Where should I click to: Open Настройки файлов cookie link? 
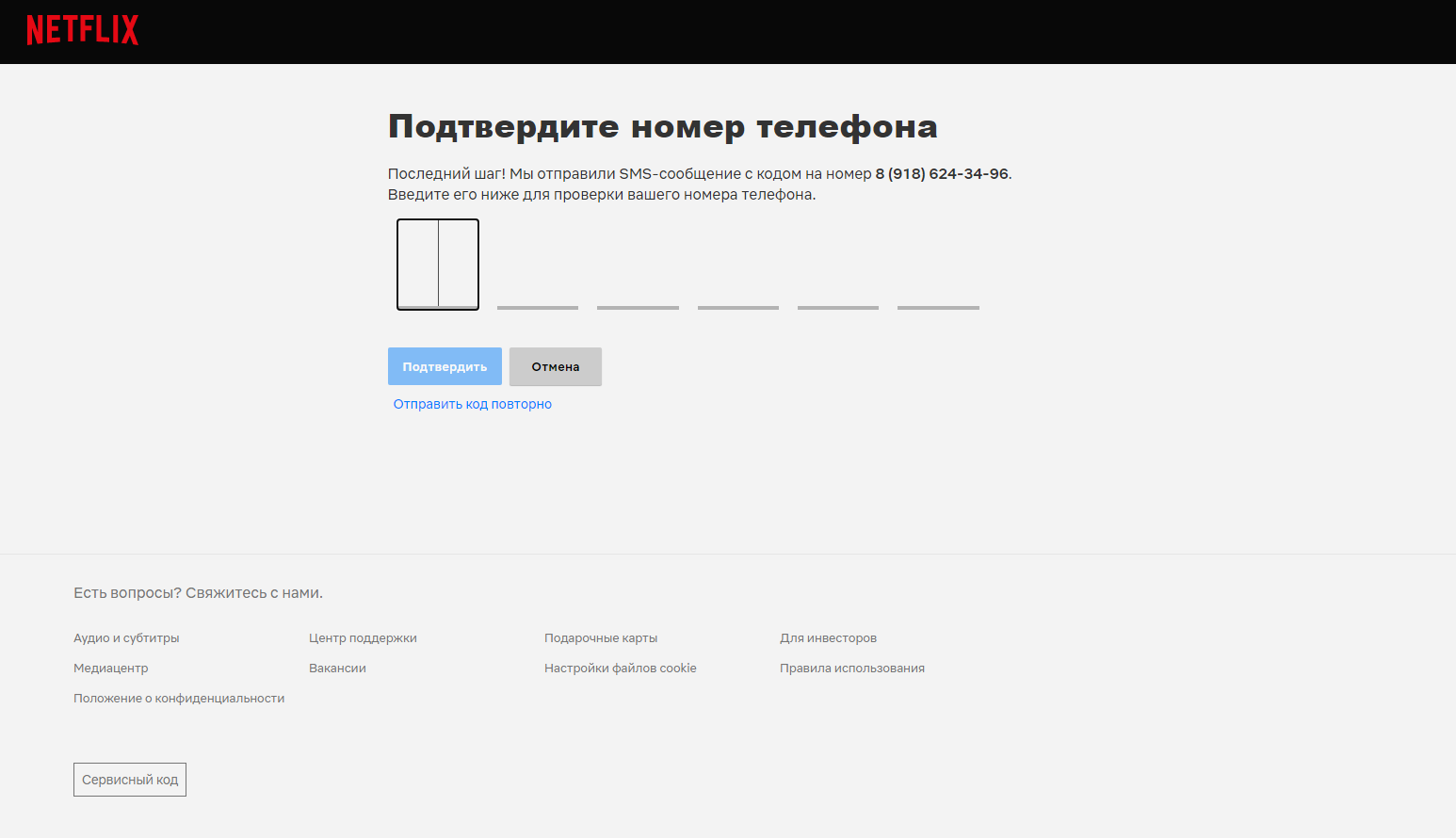[x=621, y=669]
